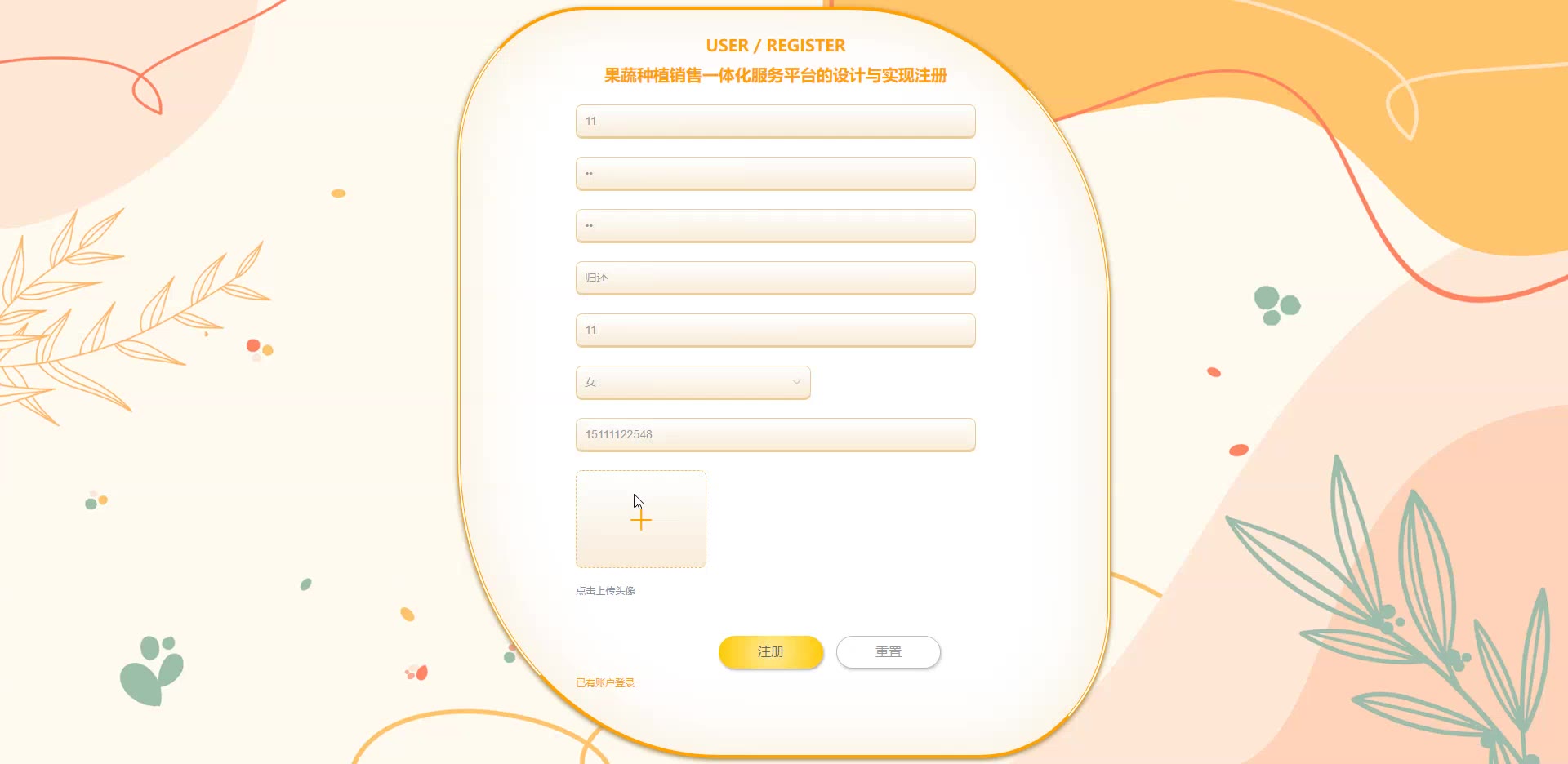Clear the form using 重置 button

pos(888,651)
